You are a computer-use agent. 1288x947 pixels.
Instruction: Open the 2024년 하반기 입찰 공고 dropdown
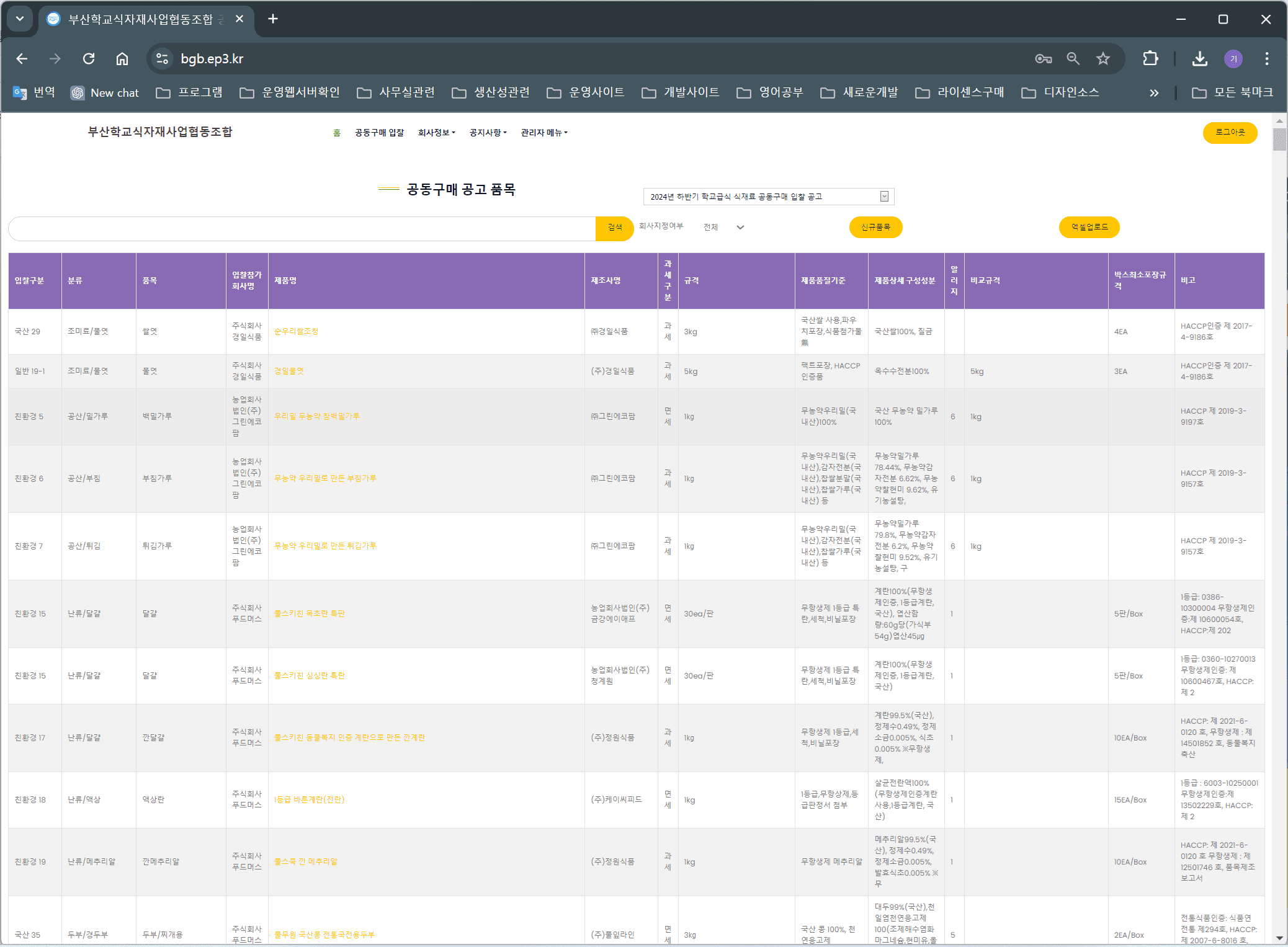[x=768, y=197]
